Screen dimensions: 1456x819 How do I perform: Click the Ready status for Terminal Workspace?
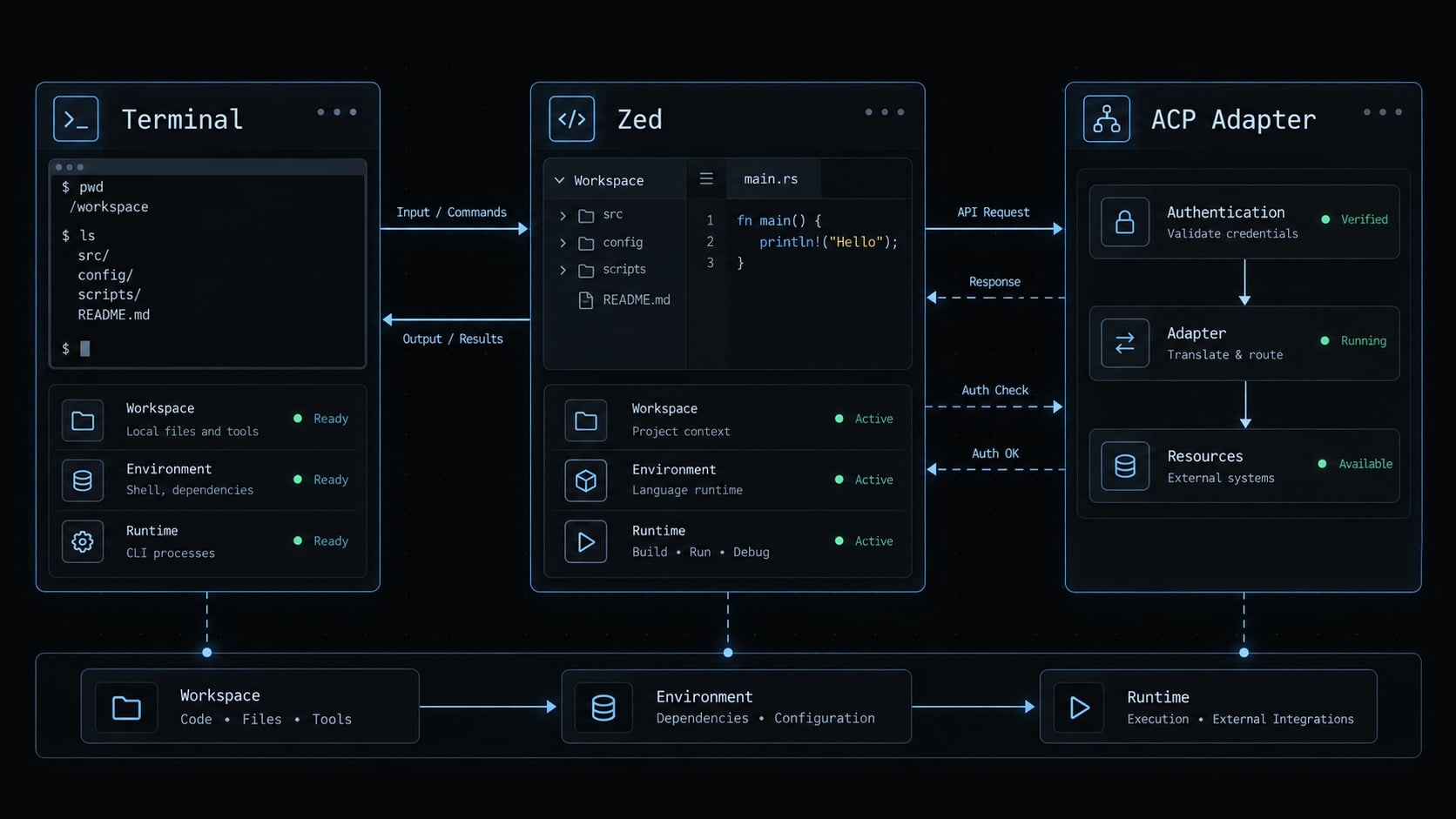[x=321, y=419]
